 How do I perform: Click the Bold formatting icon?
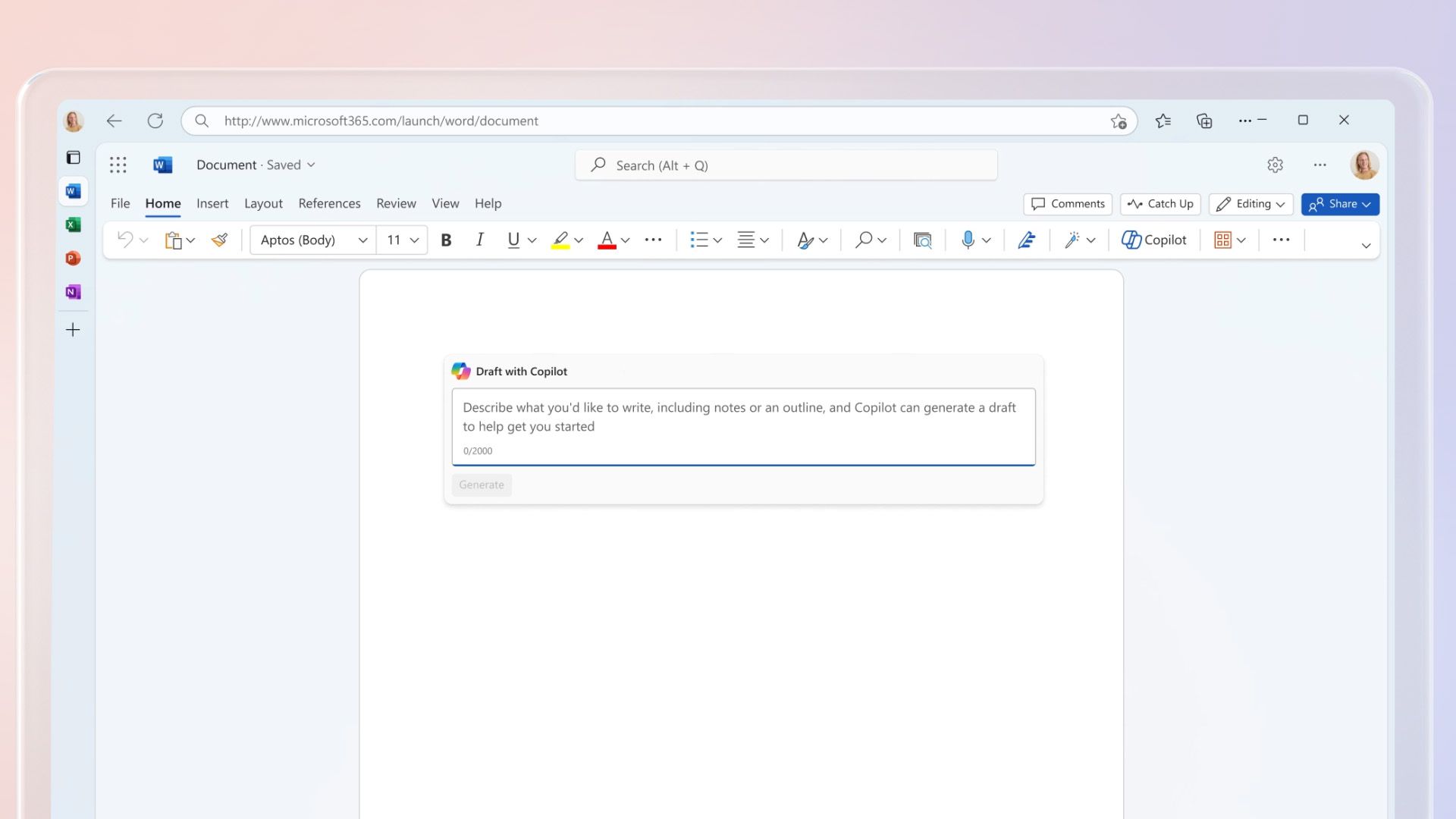click(446, 239)
